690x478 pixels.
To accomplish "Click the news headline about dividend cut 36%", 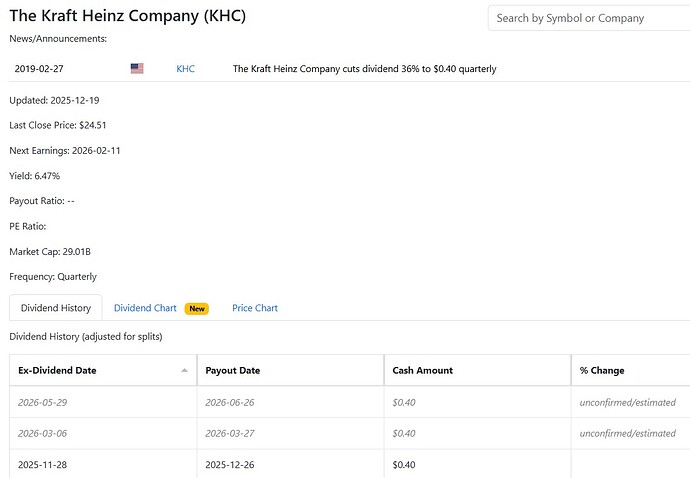I will (364, 69).
